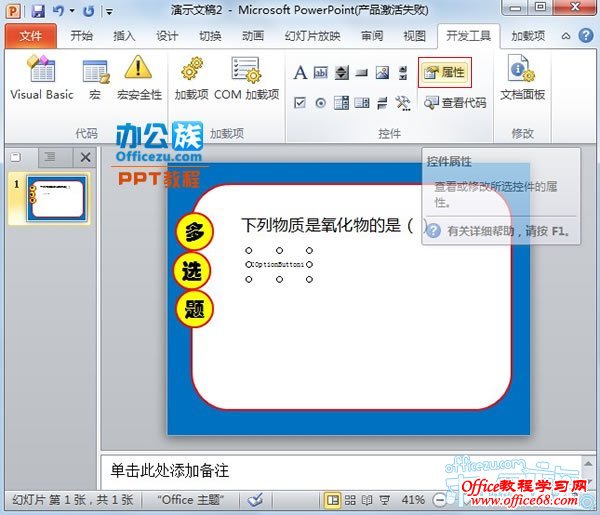Viewport: 600px width, 515px height.
Task: Collapse the ribbon with the caret arrow
Action: point(566,36)
